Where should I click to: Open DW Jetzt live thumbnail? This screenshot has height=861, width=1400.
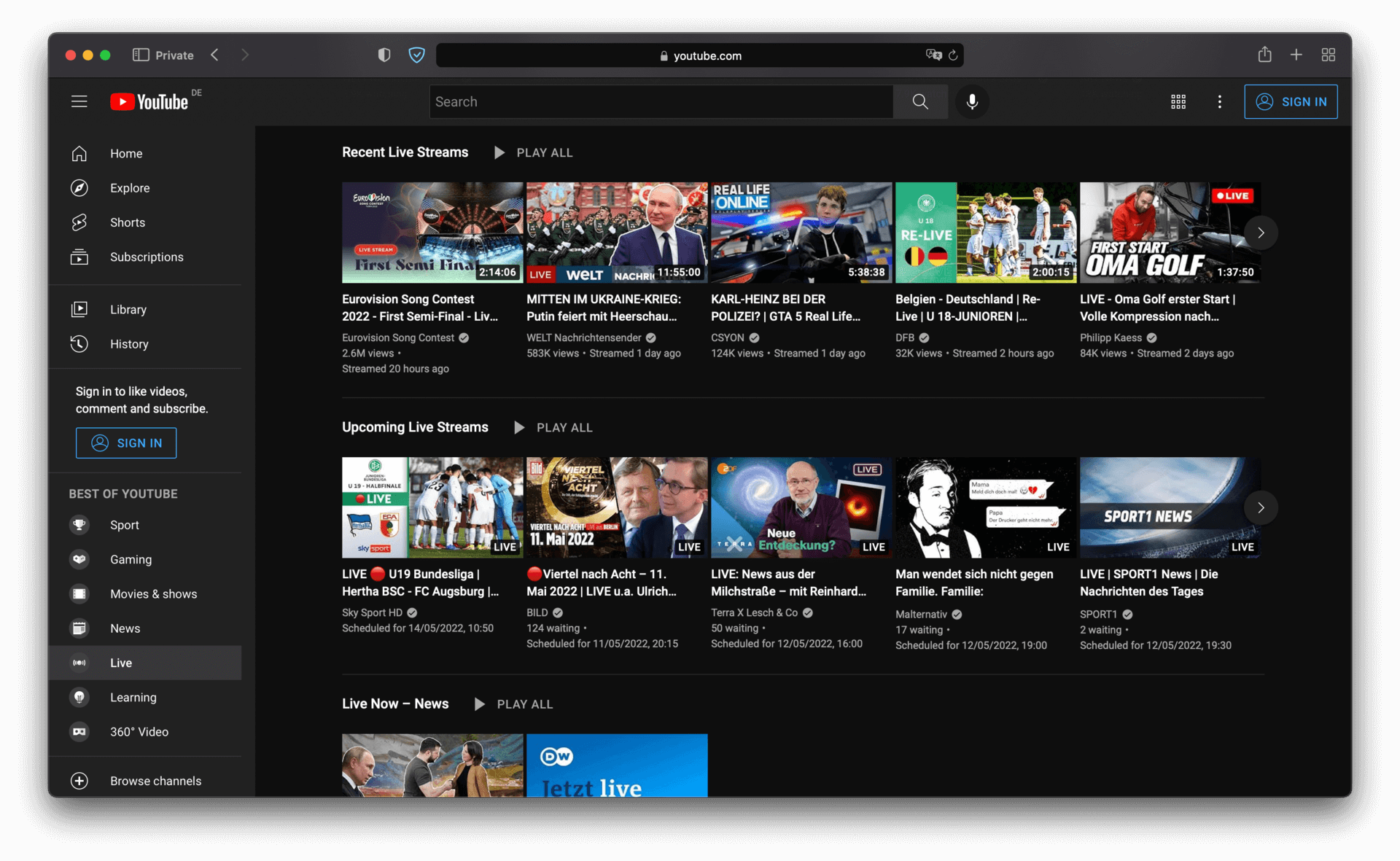pyautogui.click(x=617, y=765)
